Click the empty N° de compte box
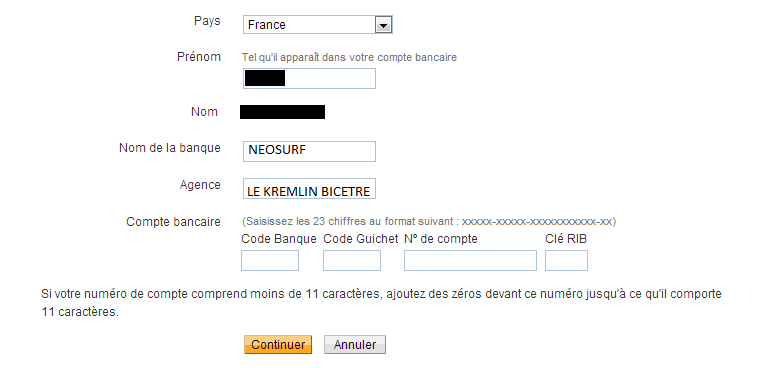 470,261
